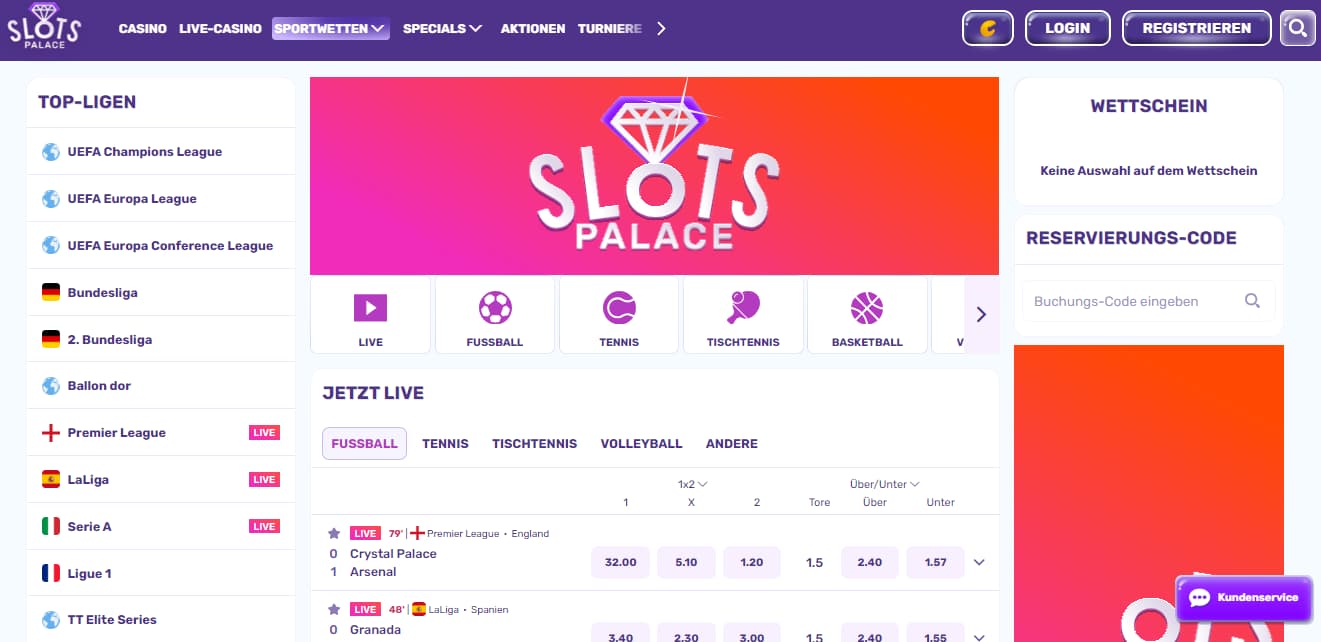
Task: Favorite the Granada match with star icon
Action: [x=334, y=609]
